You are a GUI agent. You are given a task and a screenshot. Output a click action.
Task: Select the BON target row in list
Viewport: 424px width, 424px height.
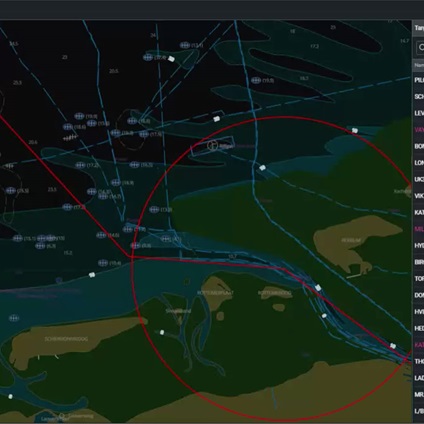click(x=419, y=146)
